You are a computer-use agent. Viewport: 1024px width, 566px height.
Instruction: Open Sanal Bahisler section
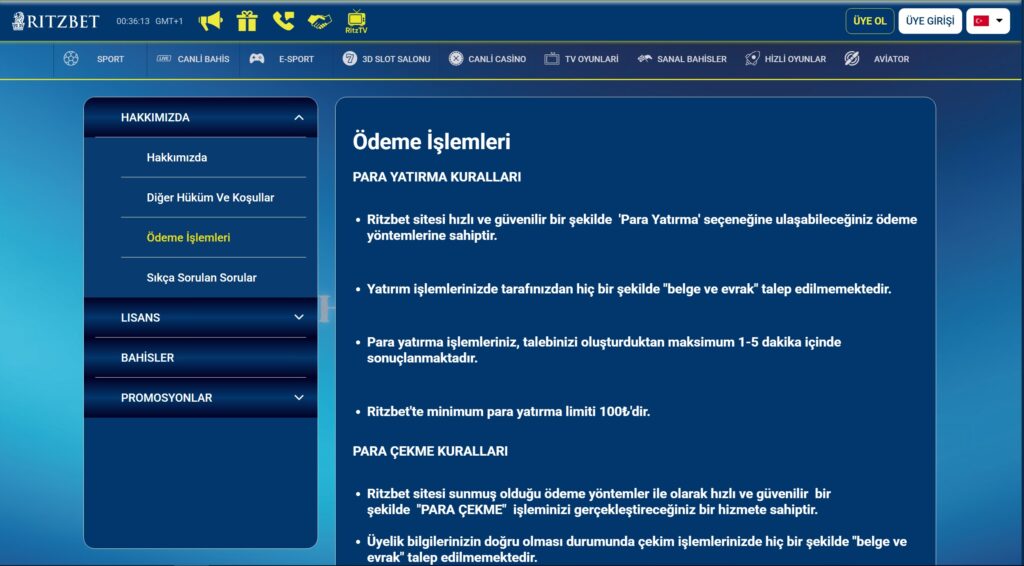(692, 59)
